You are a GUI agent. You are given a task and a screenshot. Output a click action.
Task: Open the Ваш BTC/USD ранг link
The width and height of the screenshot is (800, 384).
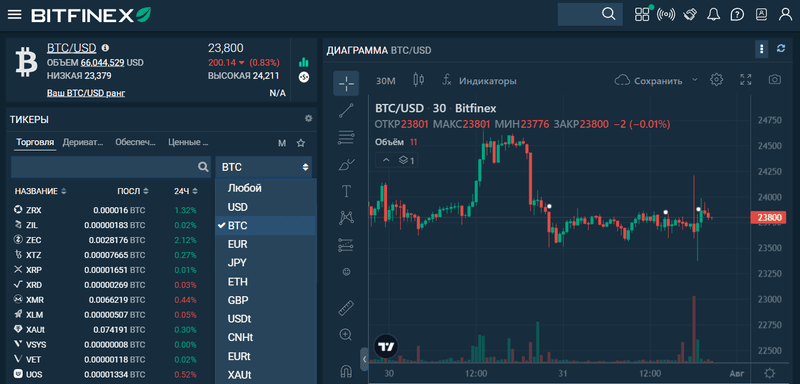coord(86,93)
